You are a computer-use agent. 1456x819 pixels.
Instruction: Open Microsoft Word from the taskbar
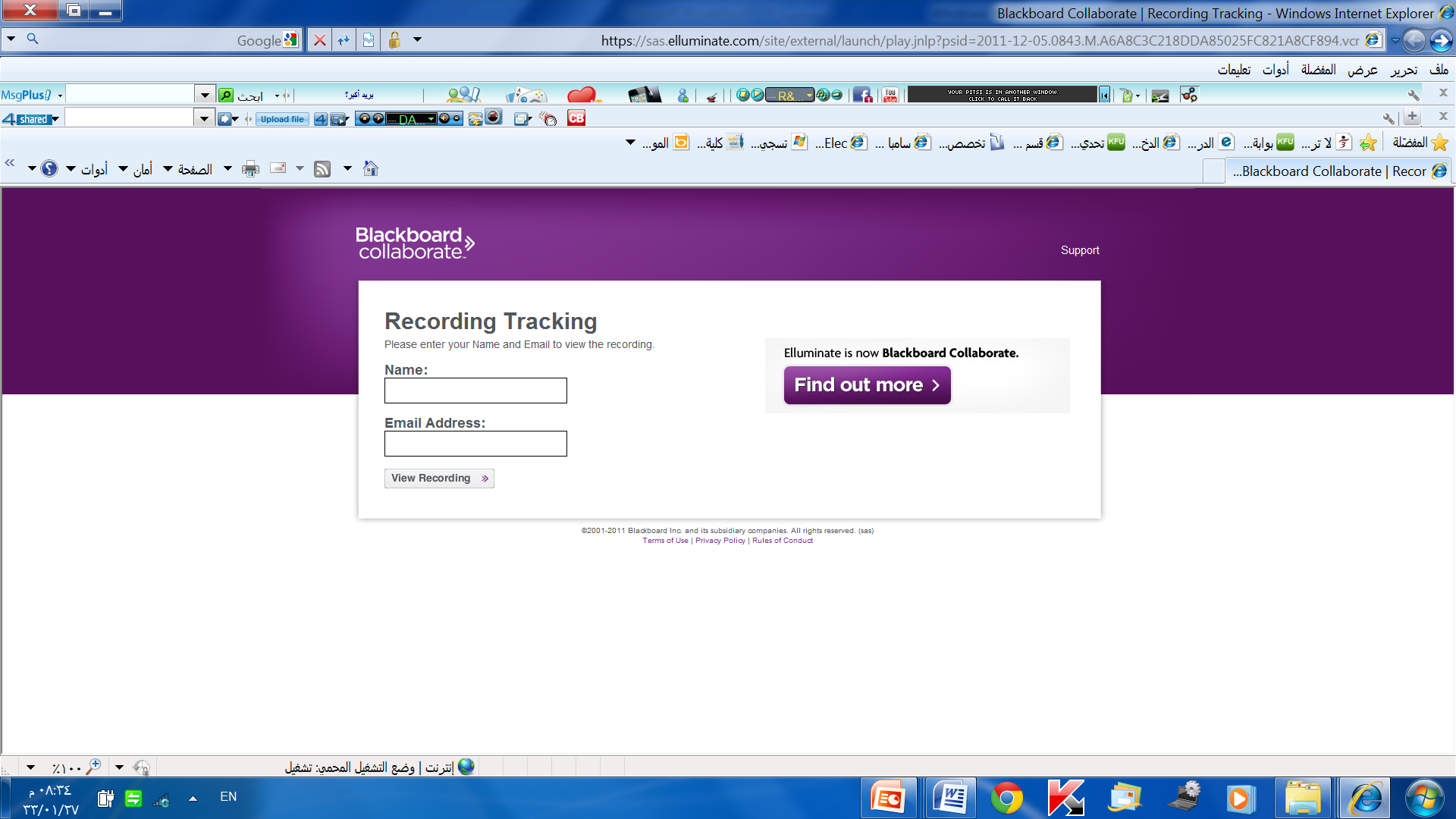click(x=951, y=799)
